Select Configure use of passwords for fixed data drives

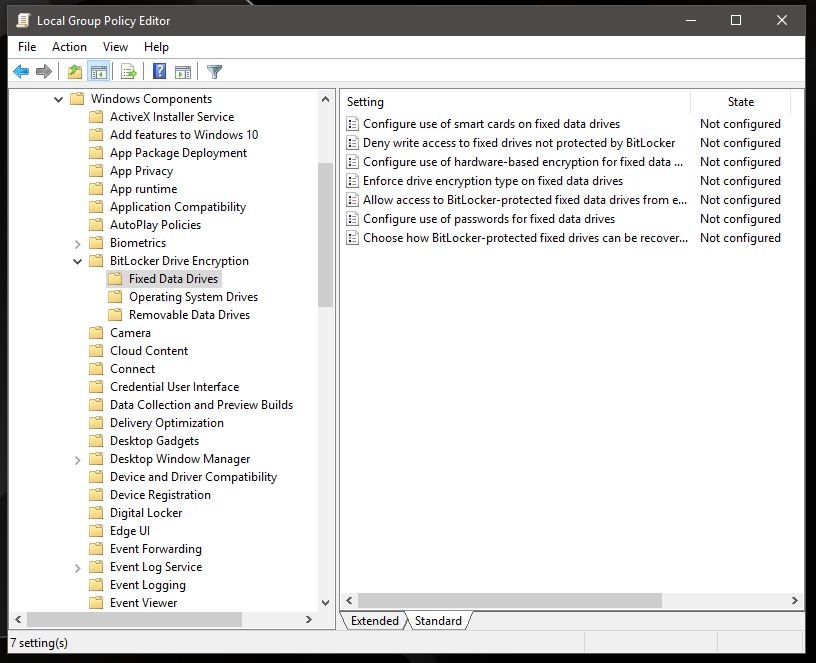488,219
